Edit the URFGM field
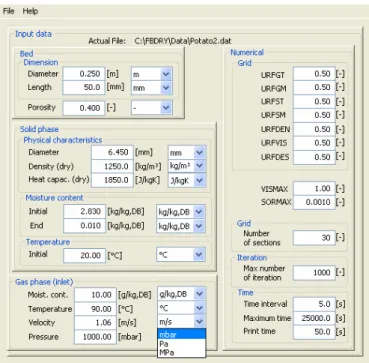Viewport: 369px width, 363px height. click(x=314, y=88)
